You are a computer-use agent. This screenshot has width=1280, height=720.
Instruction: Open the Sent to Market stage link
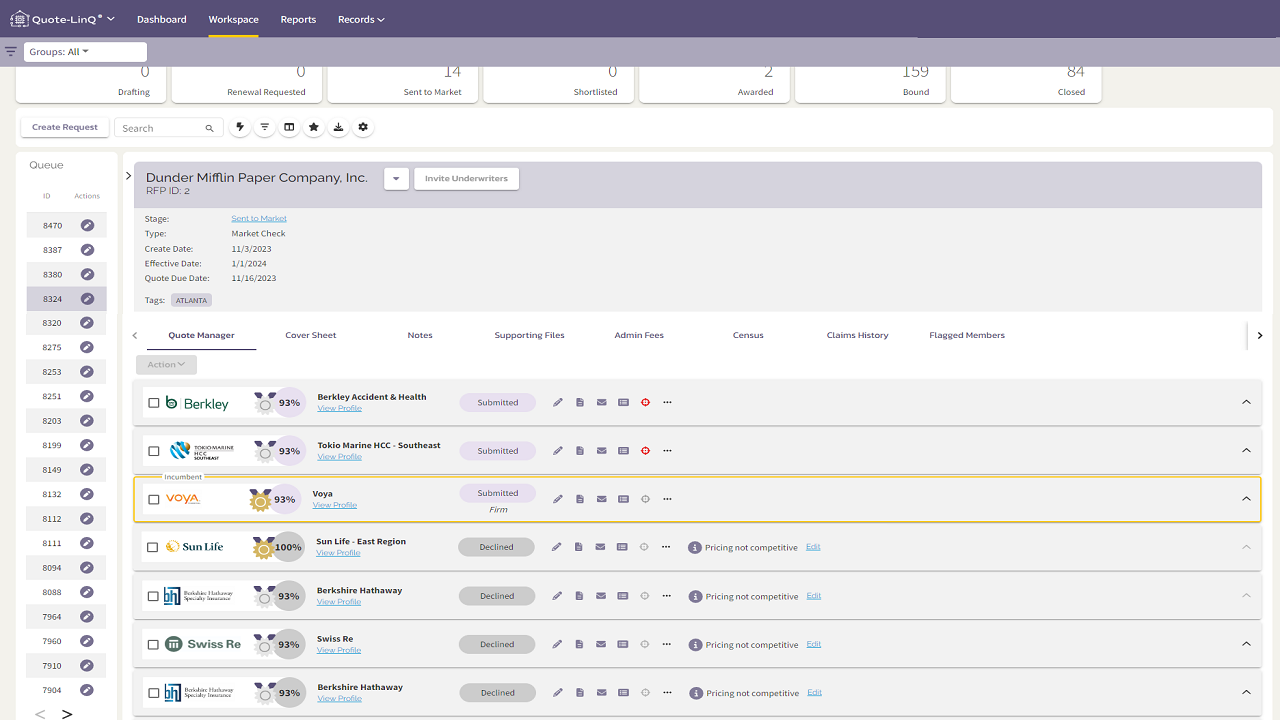click(259, 218)
